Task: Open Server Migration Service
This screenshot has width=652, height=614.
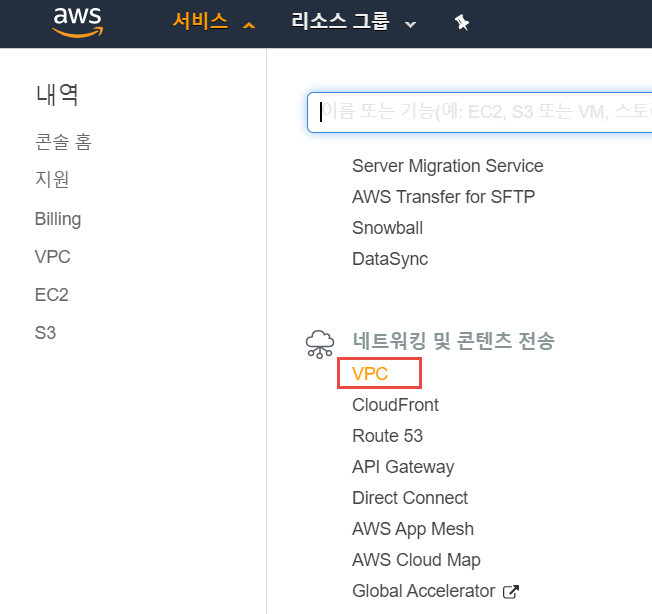Action: (447, 166)
